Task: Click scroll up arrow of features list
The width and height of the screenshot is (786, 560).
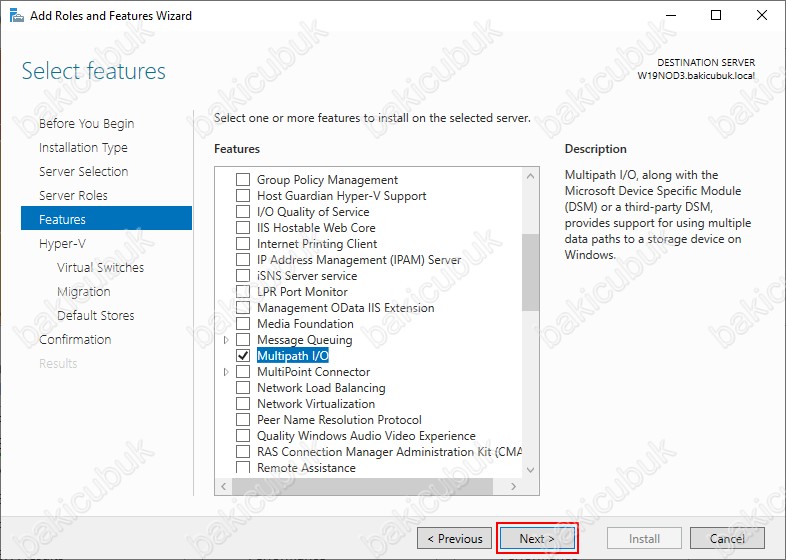Action: (x=530, y=176)
